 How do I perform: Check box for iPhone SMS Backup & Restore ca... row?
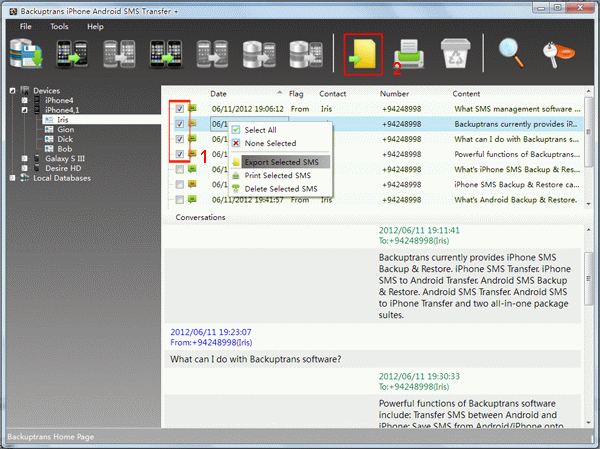(x=179, y=184)
